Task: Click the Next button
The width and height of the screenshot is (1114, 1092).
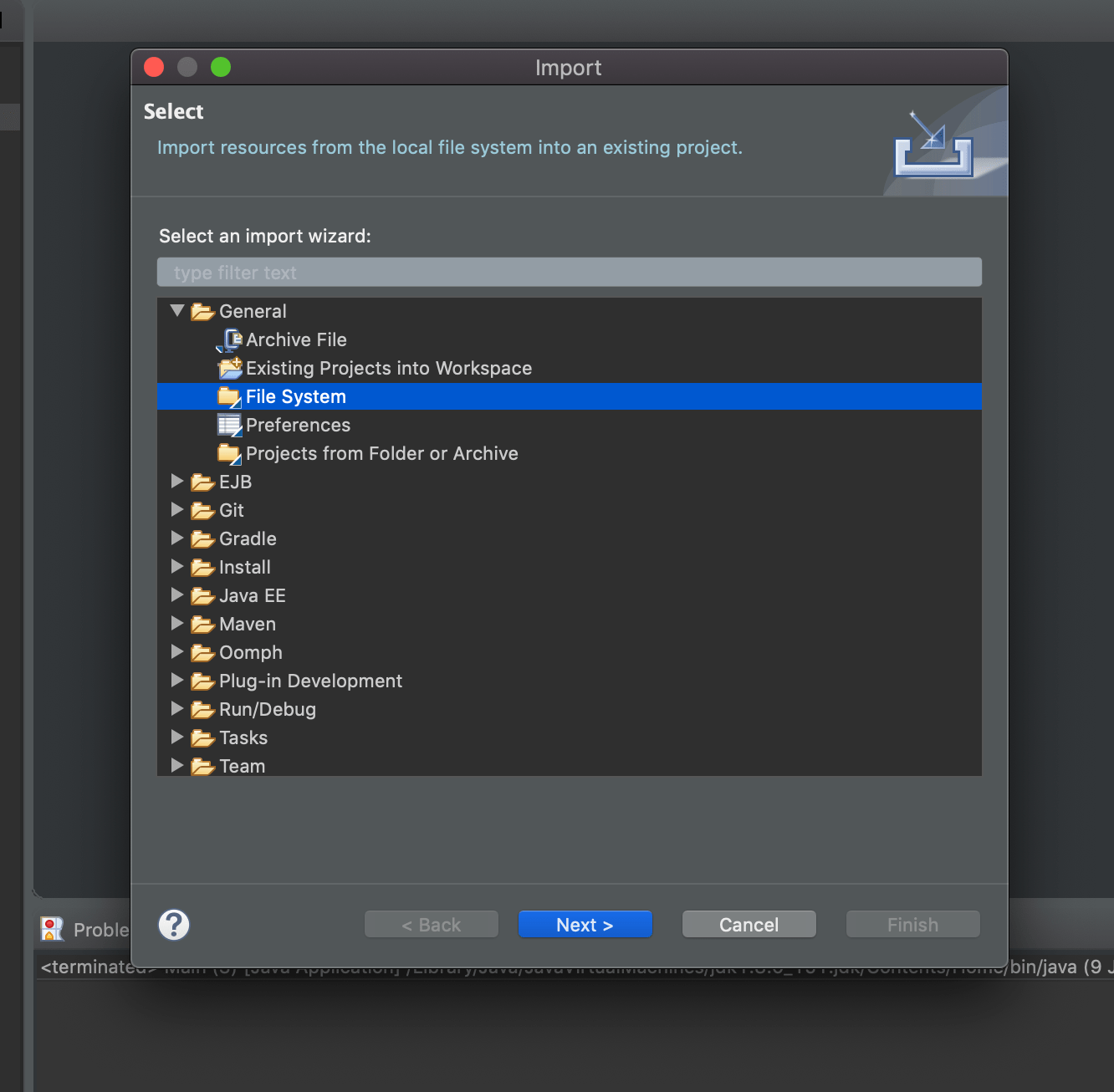Action: point(585,924)
